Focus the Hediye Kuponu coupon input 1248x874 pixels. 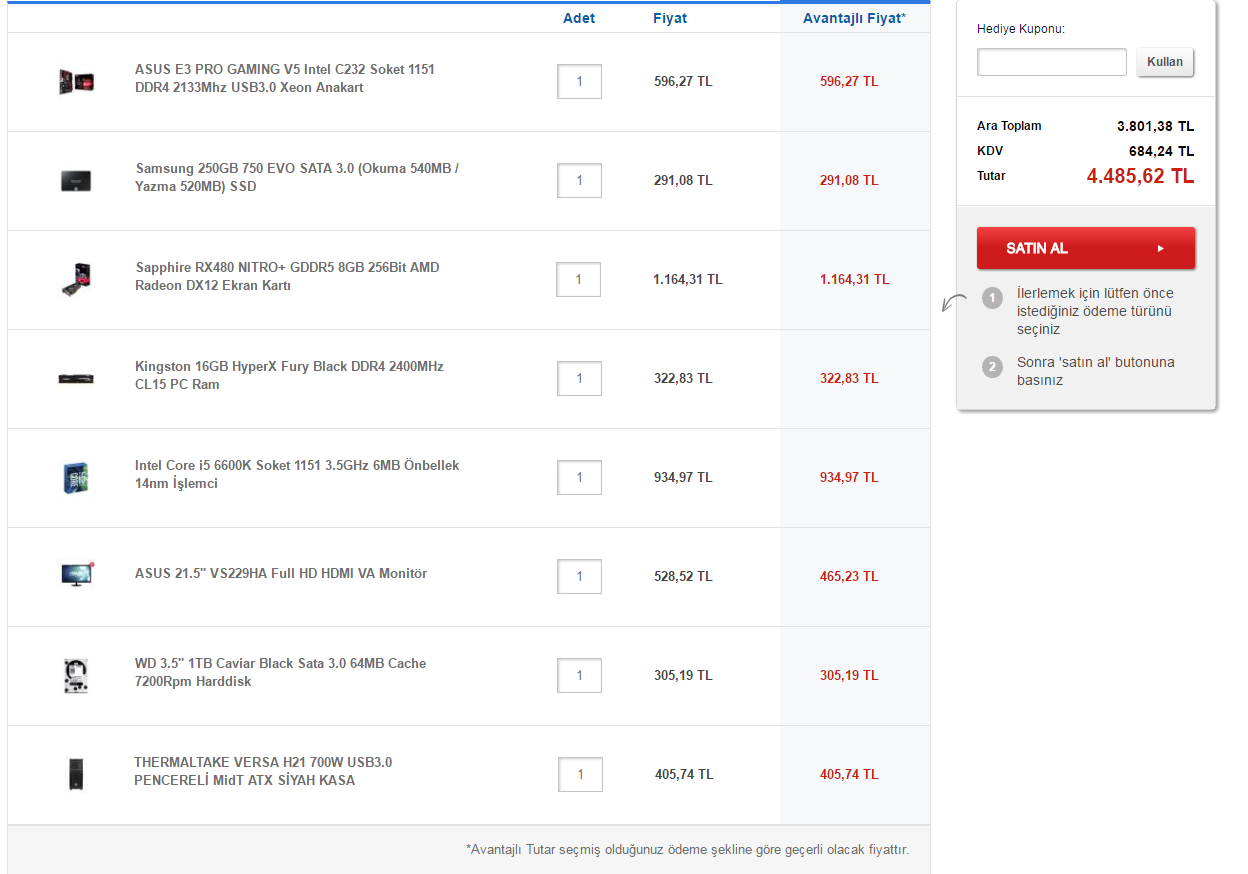pos(1052,62)
